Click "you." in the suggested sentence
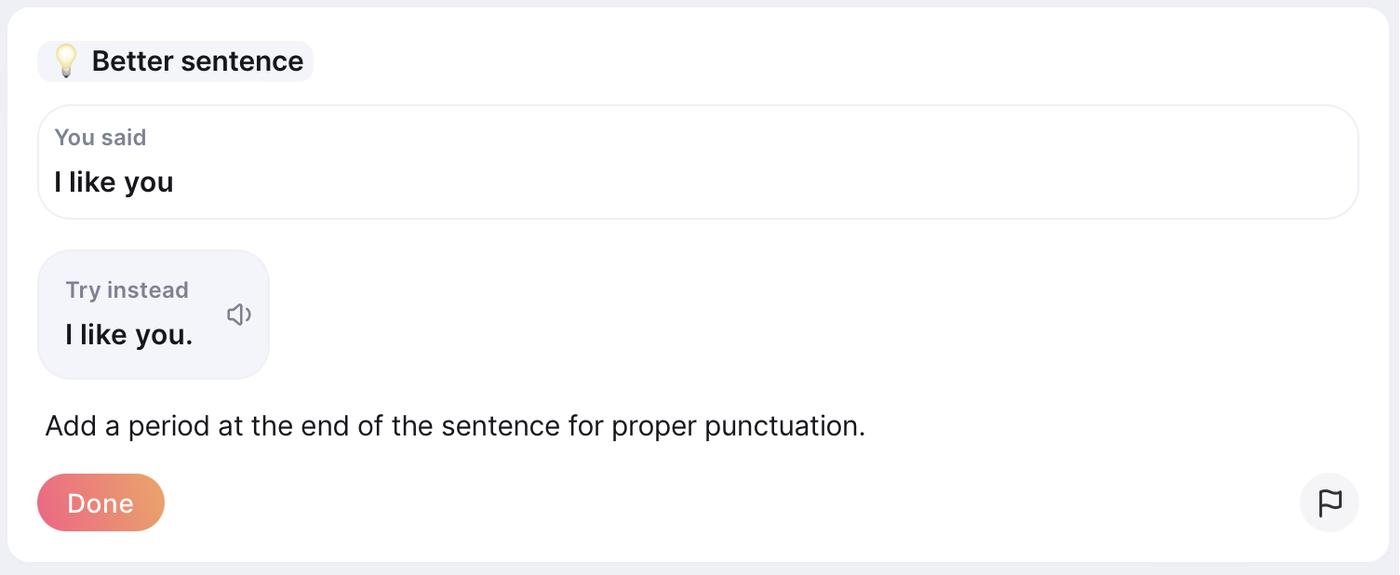Image resolution: width=1400 pixels, height=575 pixels. [164, 334]
